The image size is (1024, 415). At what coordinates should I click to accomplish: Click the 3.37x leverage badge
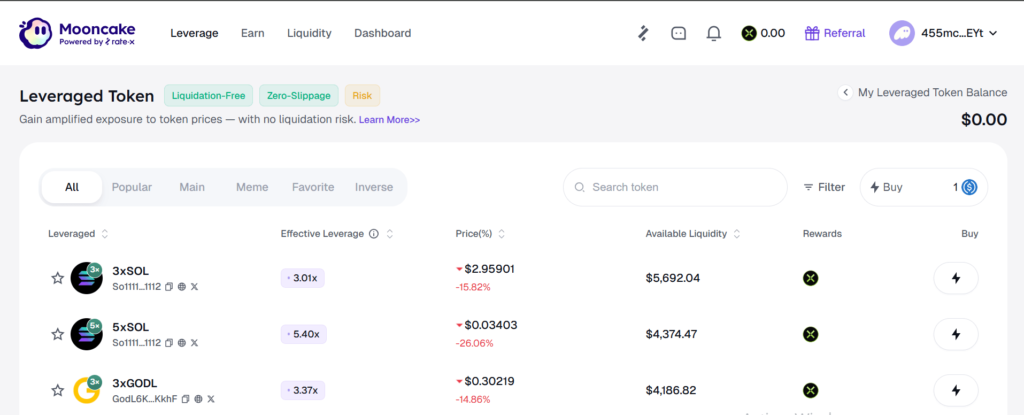(x=303, y=391)
